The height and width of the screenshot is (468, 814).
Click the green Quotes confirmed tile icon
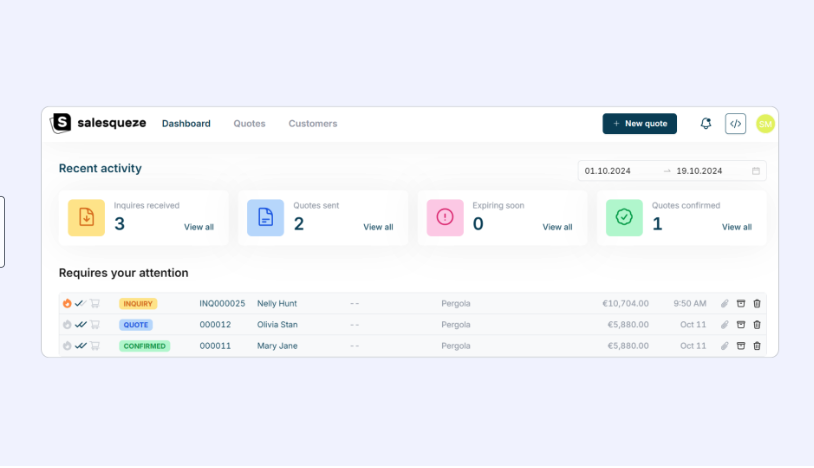(x=624, y=217)
